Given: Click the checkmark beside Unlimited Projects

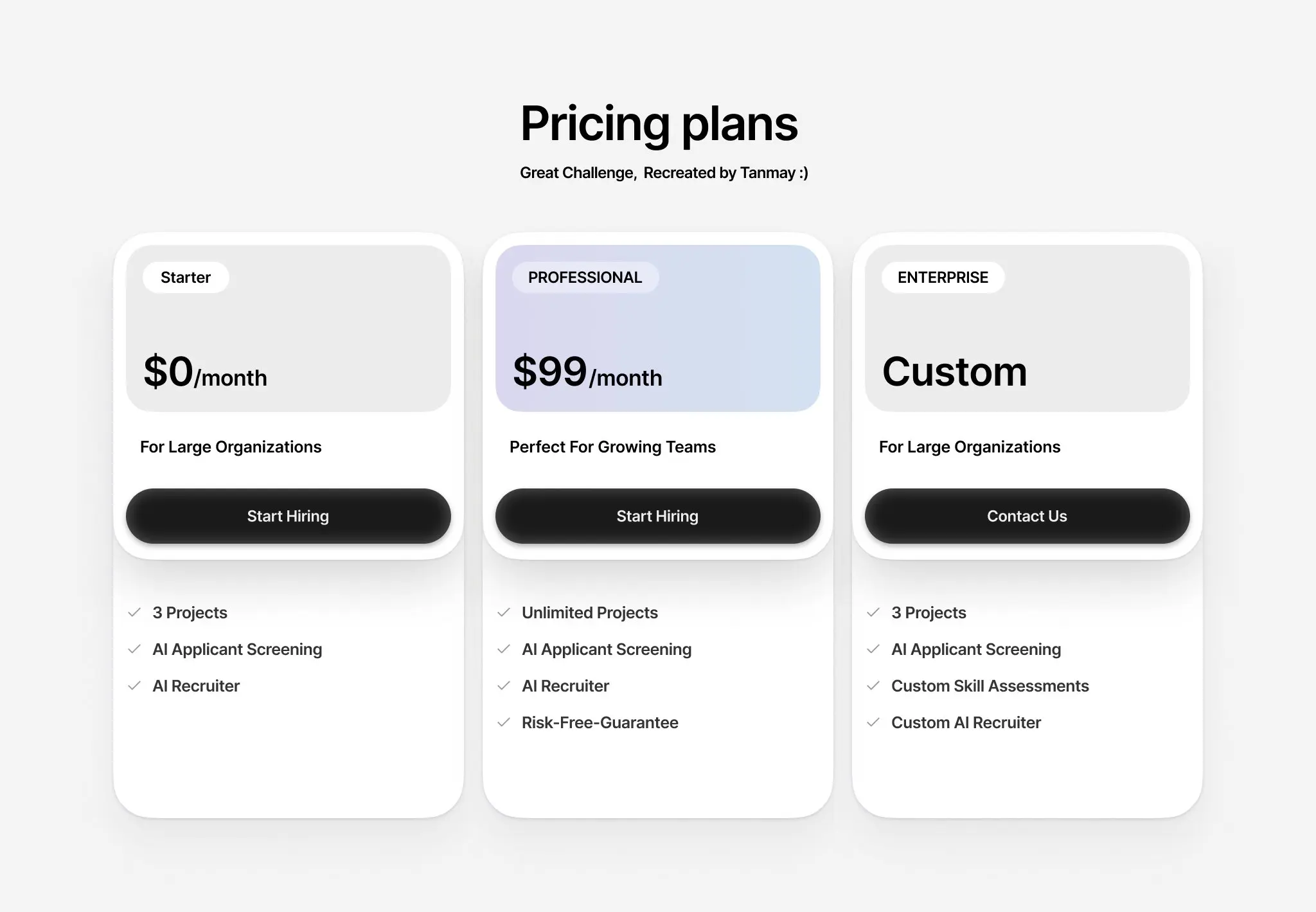Looking at the screenshot, I should pyautogui.click(x=504, y=612).
